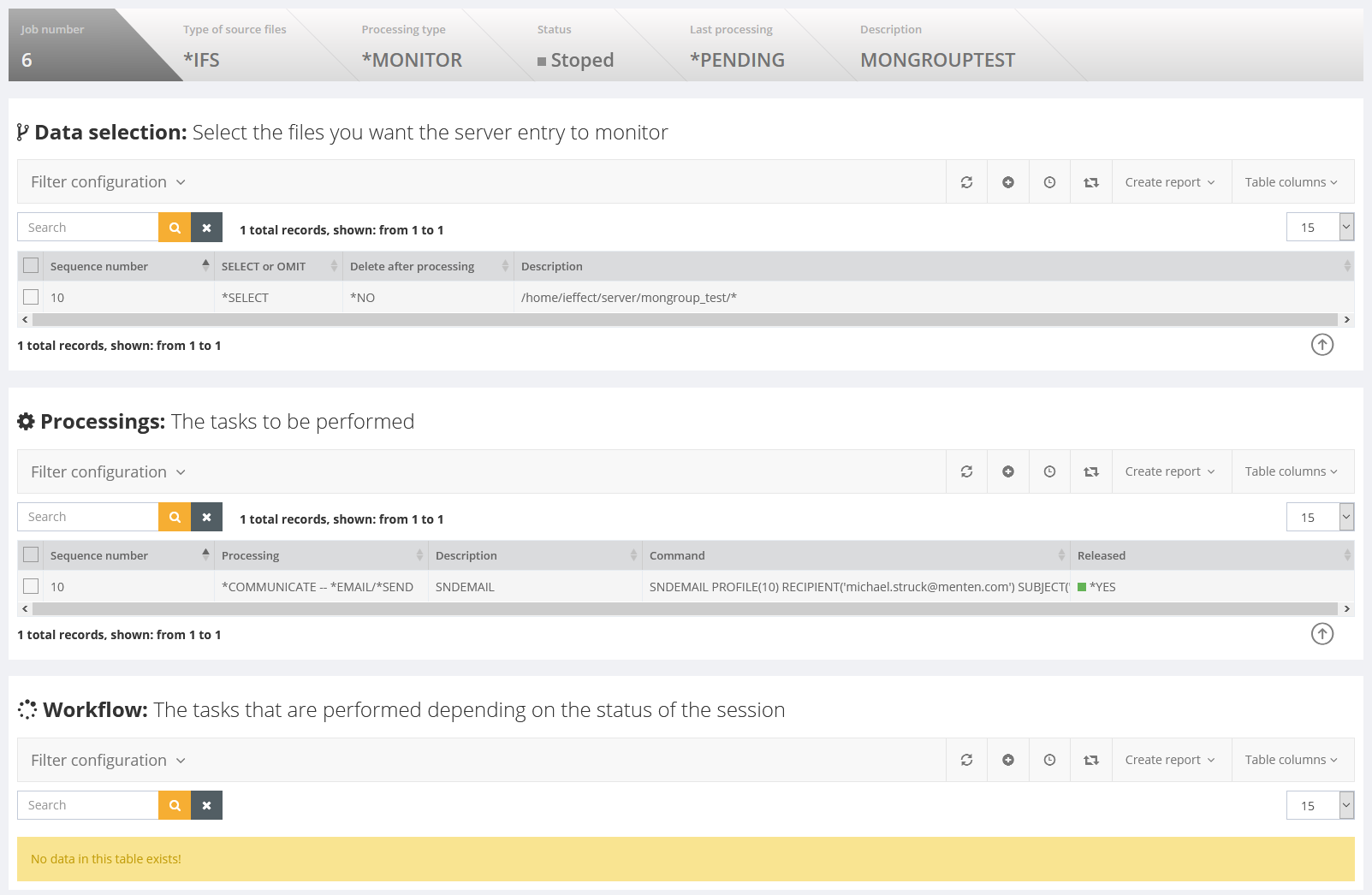Screen dimensions: 1372x895
Task: Sort Processings by Command column
Action: click(855, 555)
